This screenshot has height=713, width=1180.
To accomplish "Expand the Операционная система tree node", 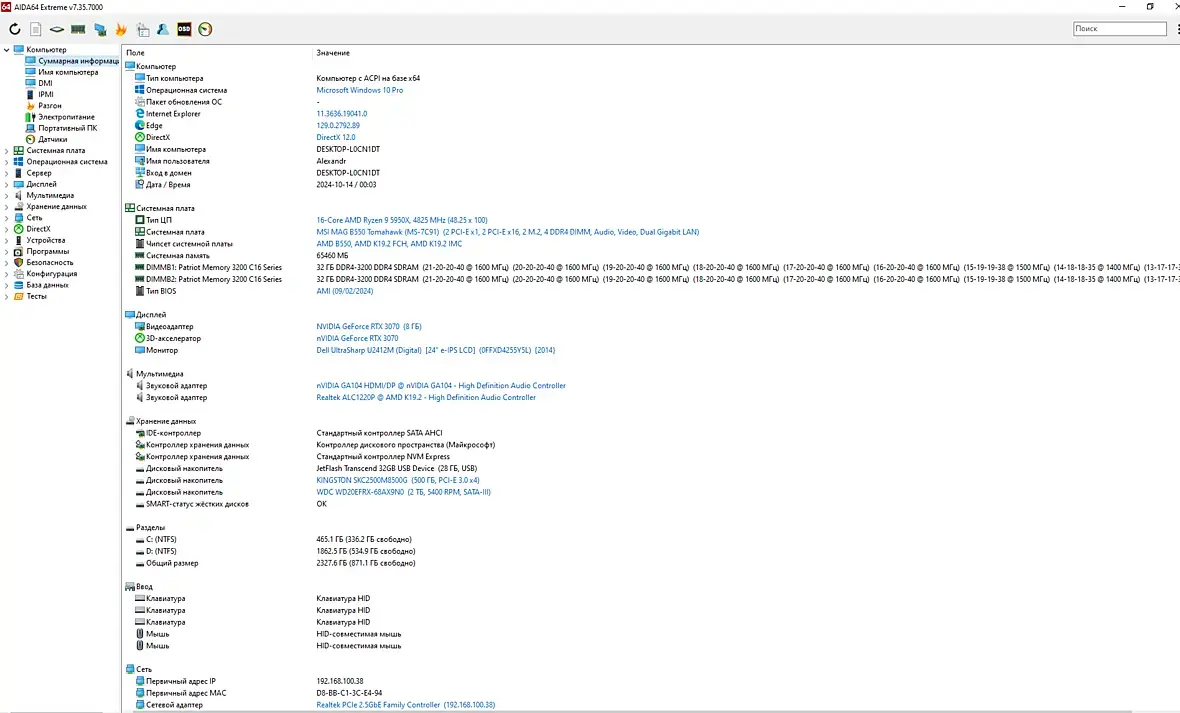I will (x=7, y=162).
